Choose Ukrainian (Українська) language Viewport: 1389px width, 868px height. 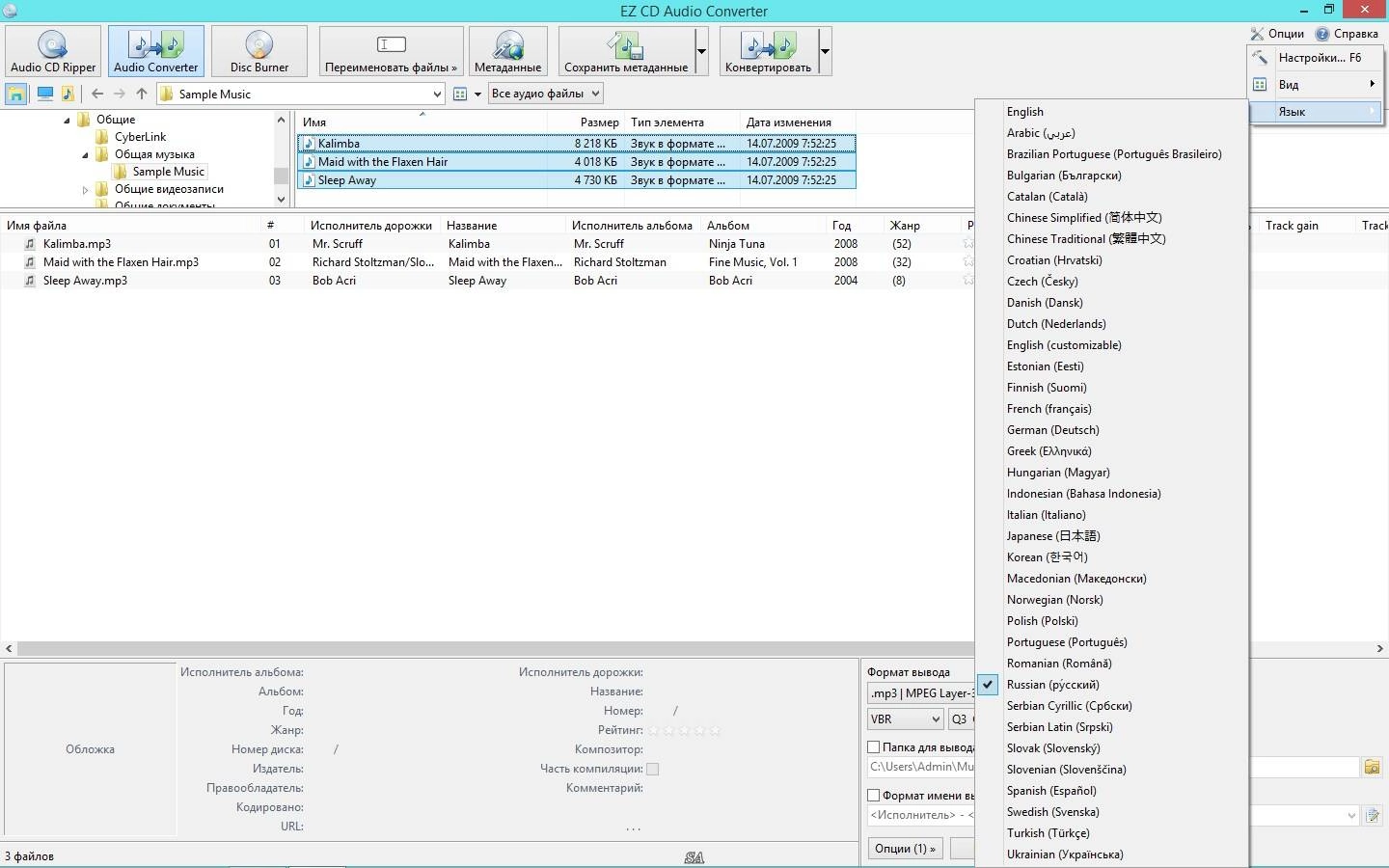tap(1111, 854)
